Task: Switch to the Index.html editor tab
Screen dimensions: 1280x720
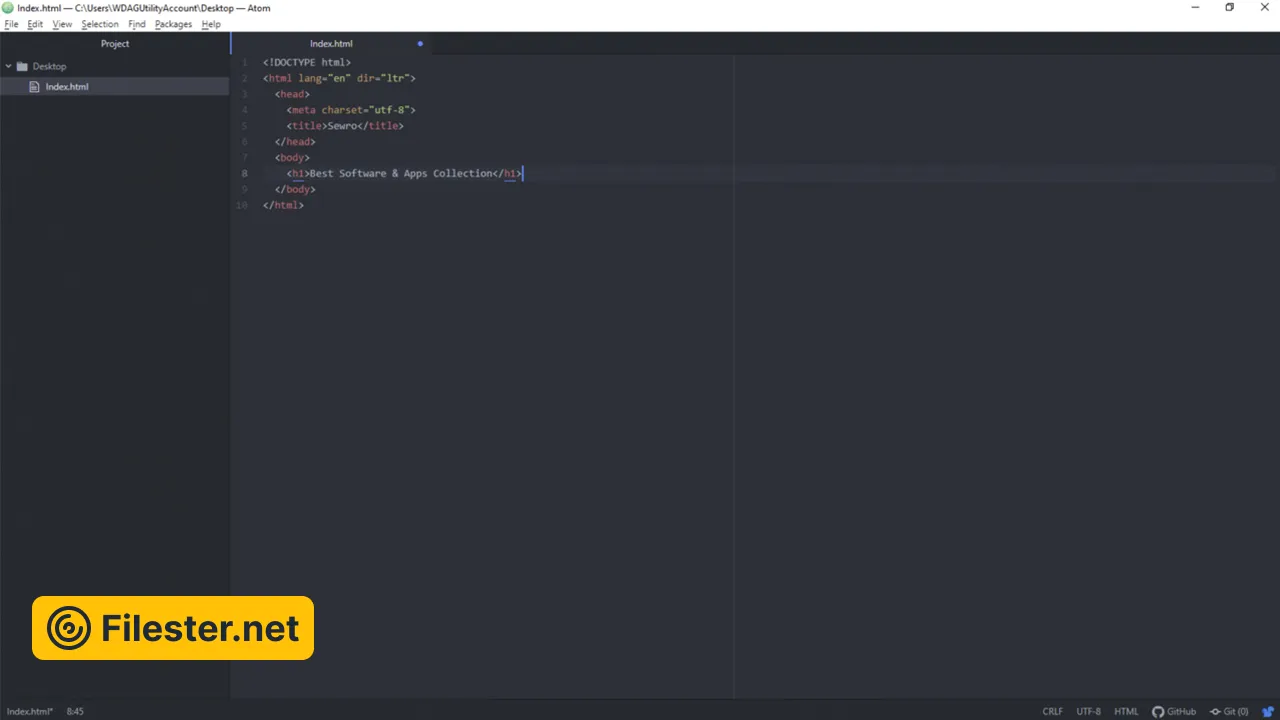Action: click(331, 44)
